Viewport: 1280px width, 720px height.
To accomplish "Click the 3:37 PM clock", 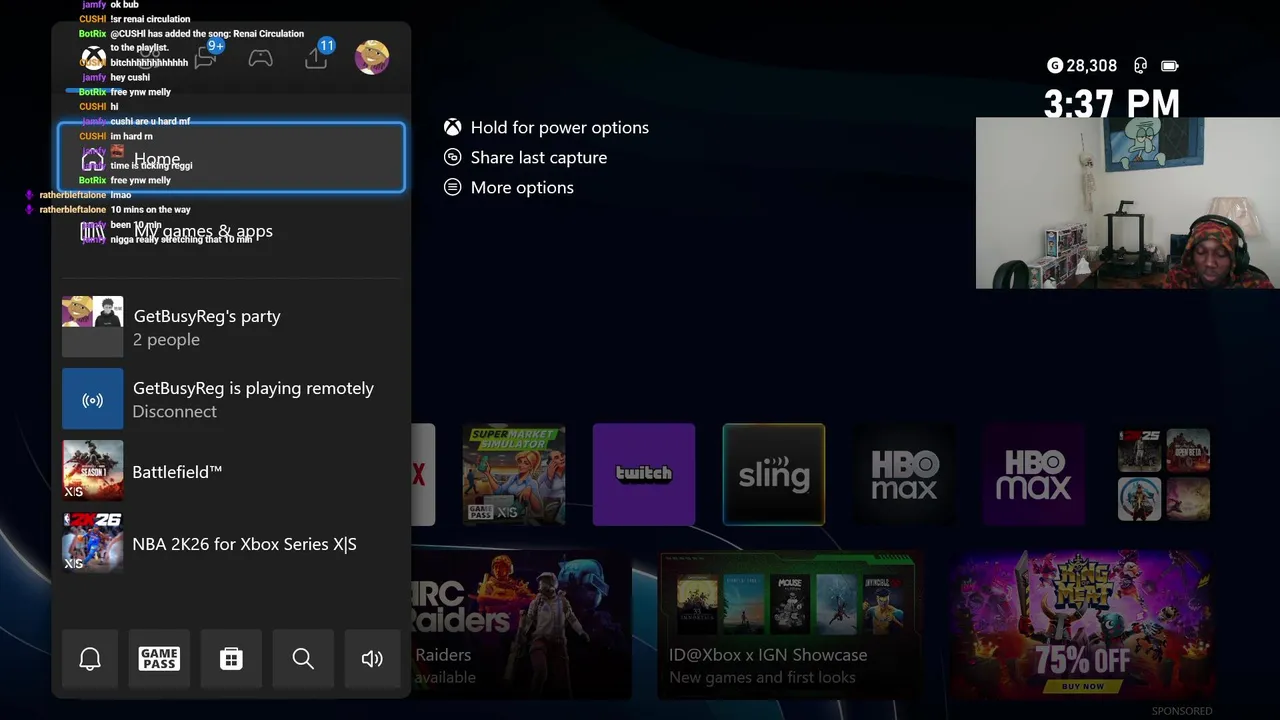I will (1112, 103).
